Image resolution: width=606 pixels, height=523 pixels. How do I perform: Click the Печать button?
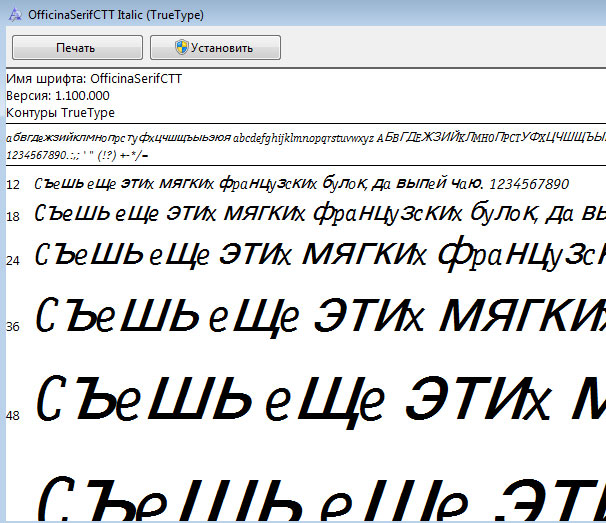click(77, 48)
